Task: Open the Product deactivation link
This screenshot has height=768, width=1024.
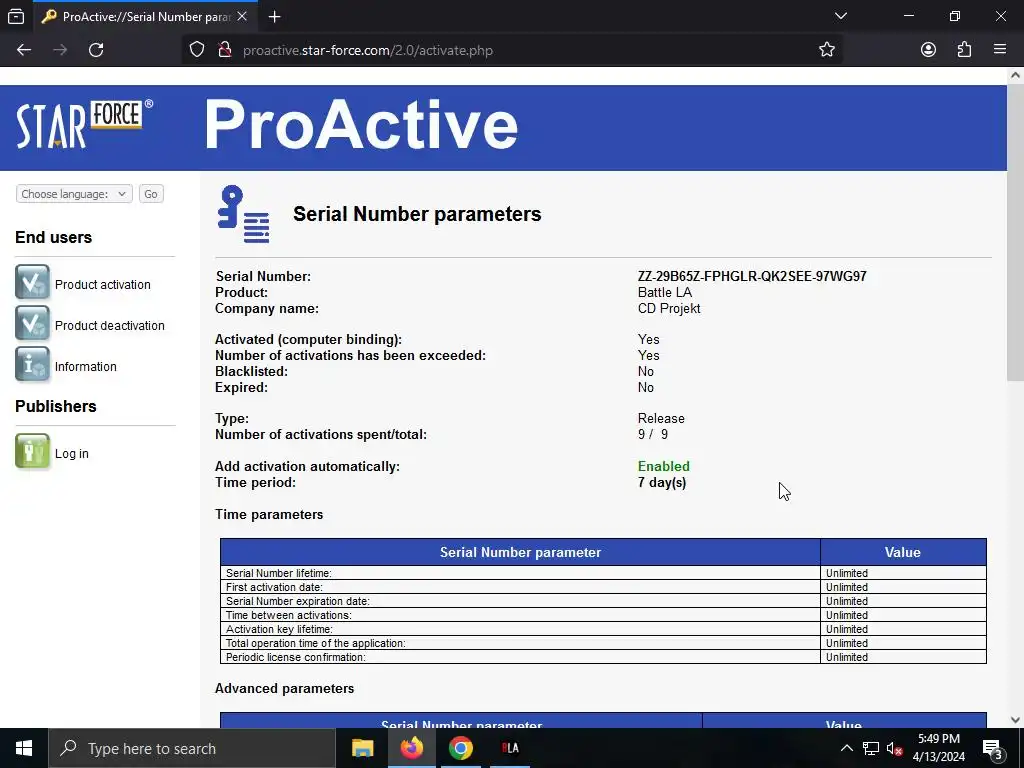Action: coord(110,325)
